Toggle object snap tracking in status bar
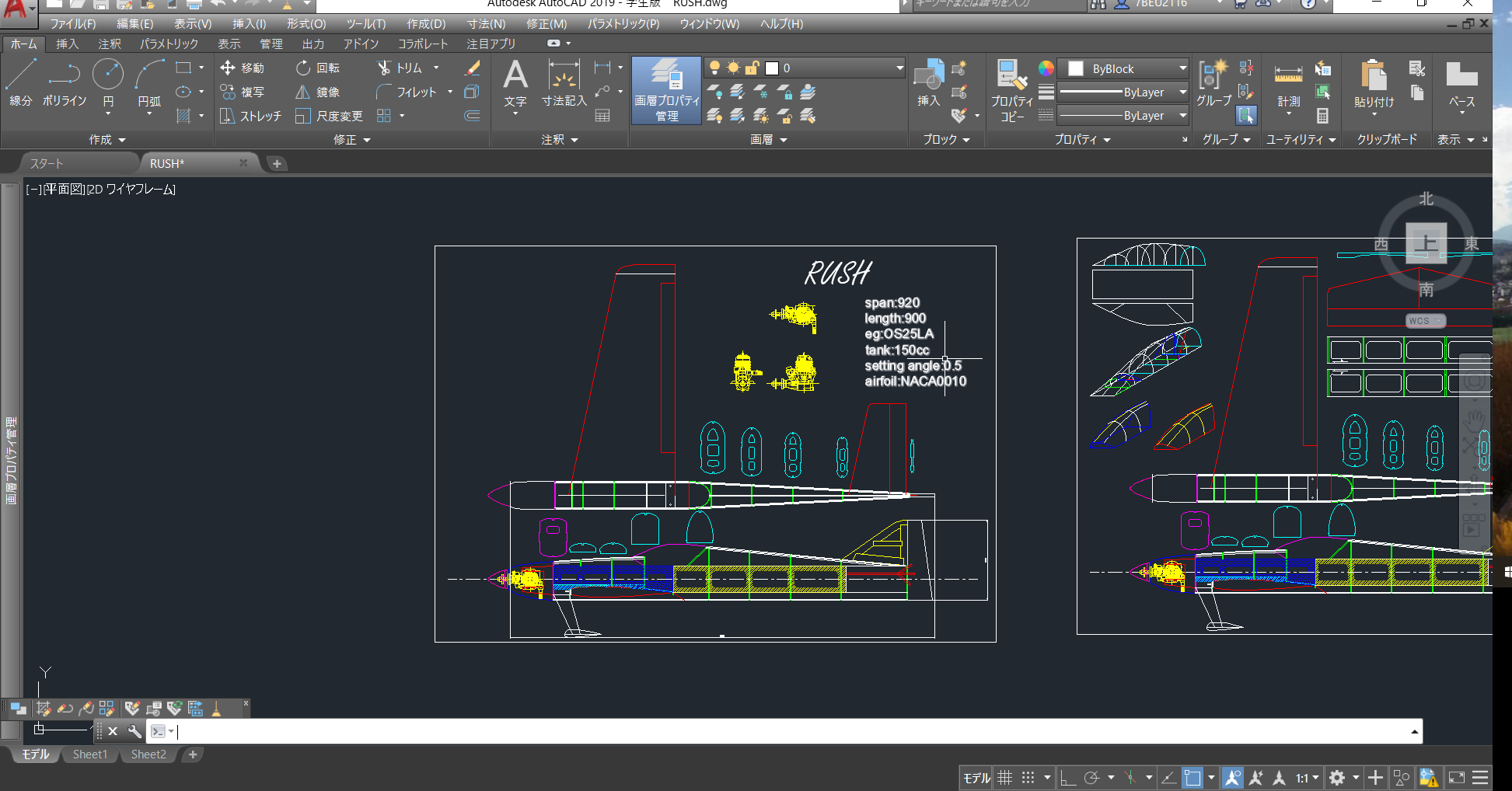1512x791 pixels. pos(1168,778)
